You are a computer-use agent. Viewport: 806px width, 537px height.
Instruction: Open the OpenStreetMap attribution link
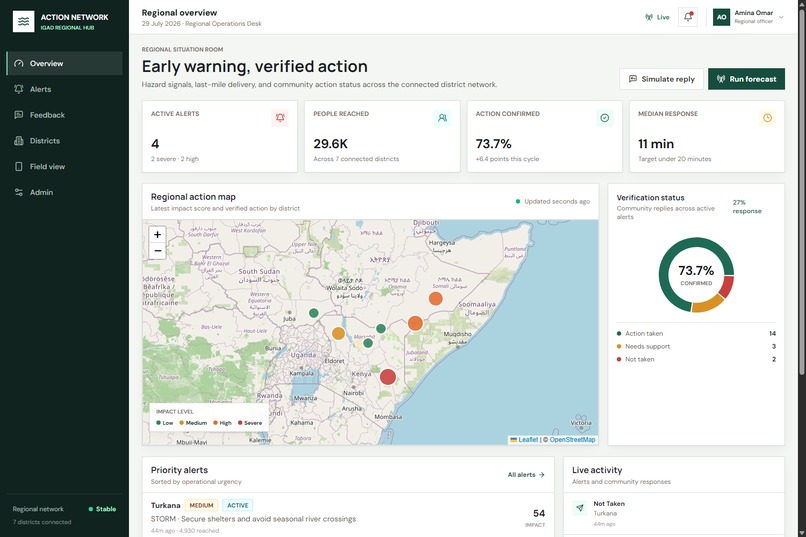pos(572,439)
